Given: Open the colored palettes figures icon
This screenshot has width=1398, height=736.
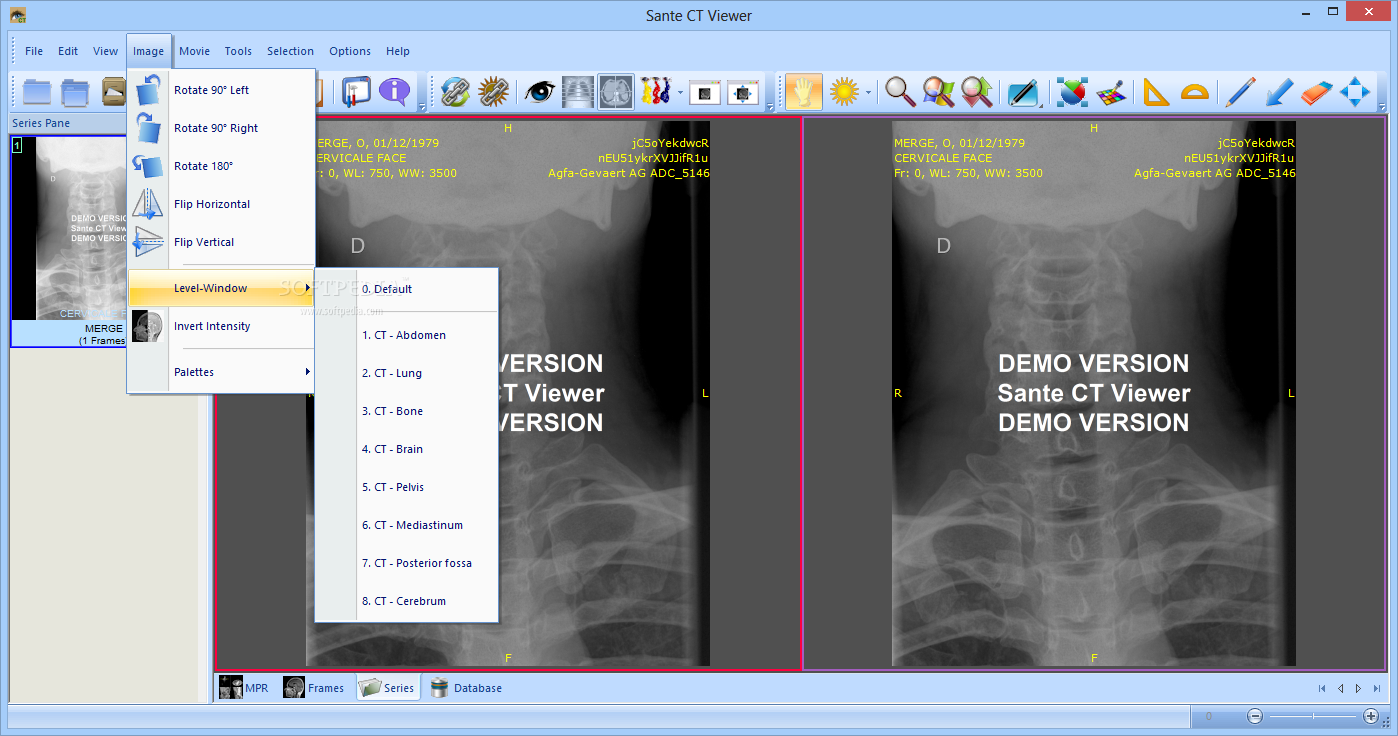Looking at the screenshot, I should [x=655, y=92].
